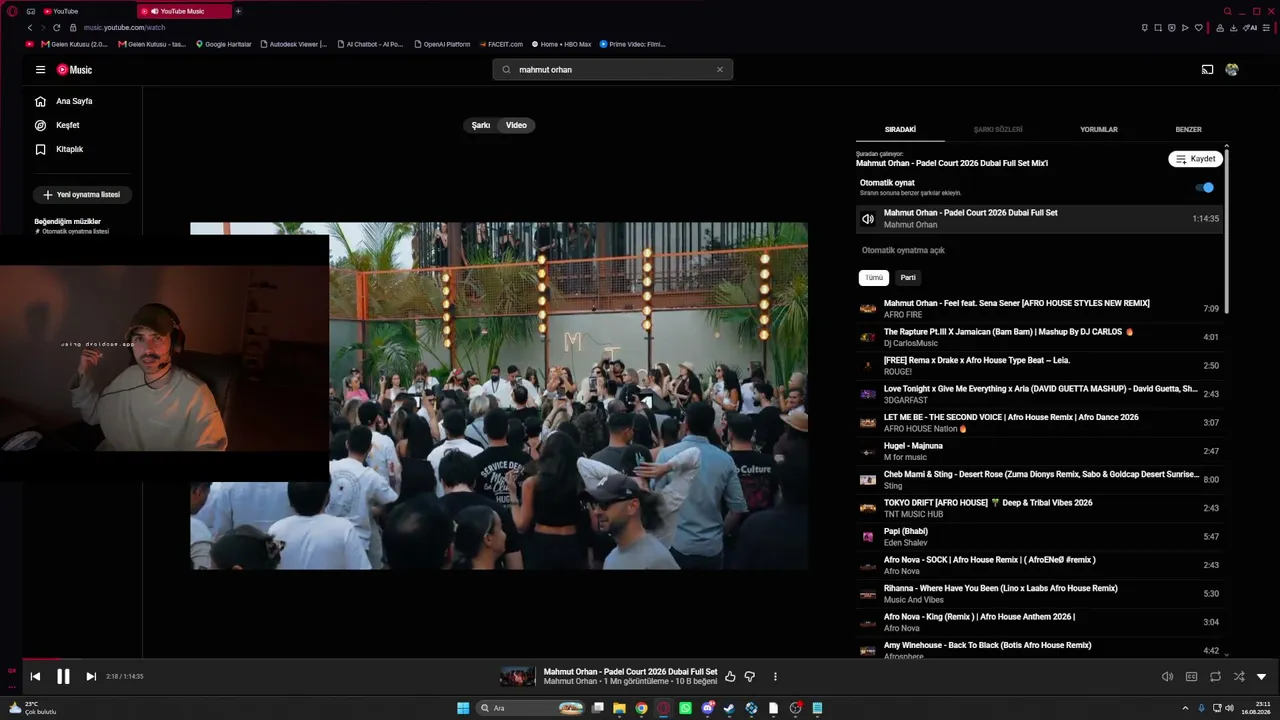
Task: Select the ŞARKI SÖZLERİ tab
Action: pyautogui.click(x=998, y=129)
